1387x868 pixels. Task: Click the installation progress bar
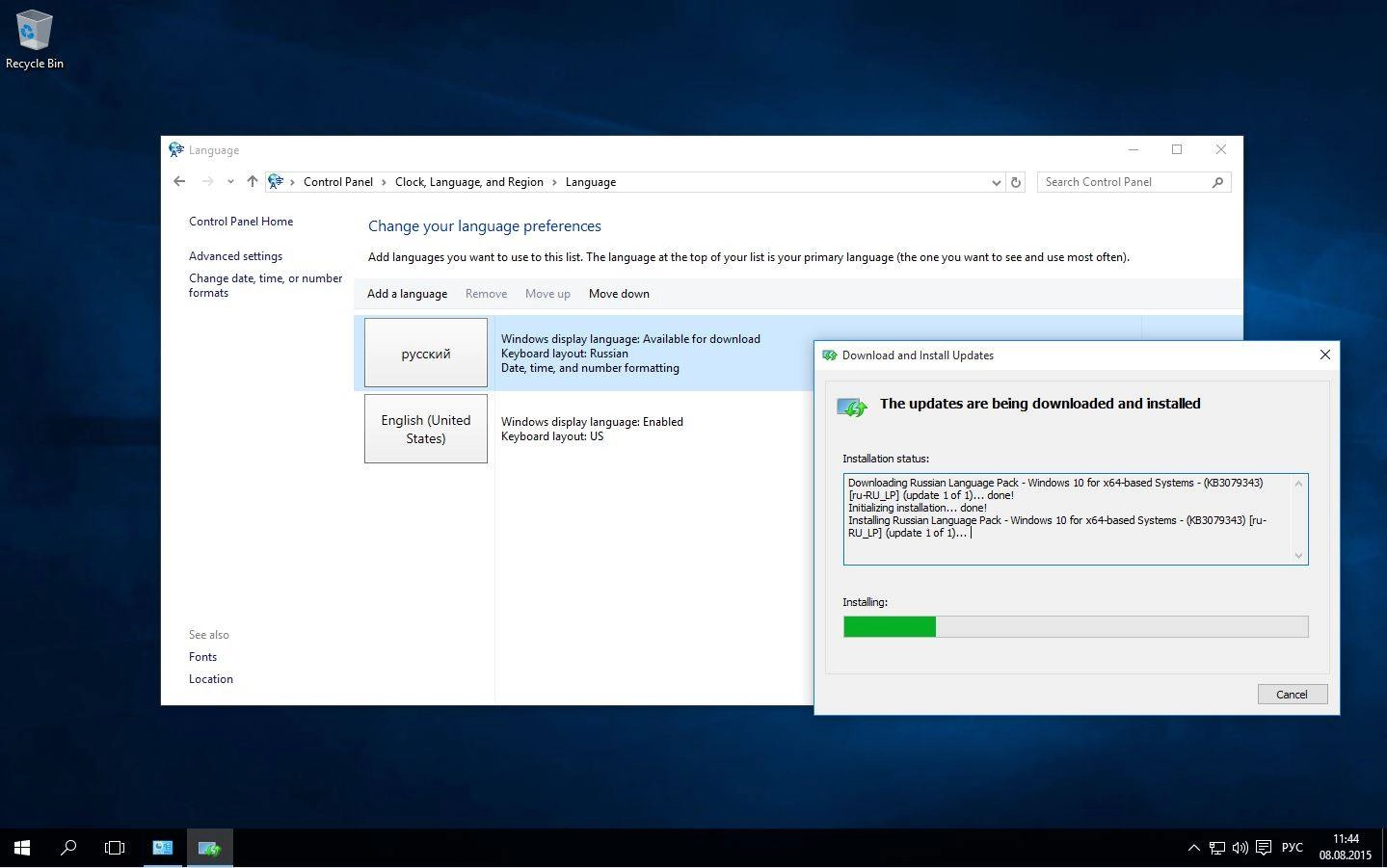[1076, 627]
